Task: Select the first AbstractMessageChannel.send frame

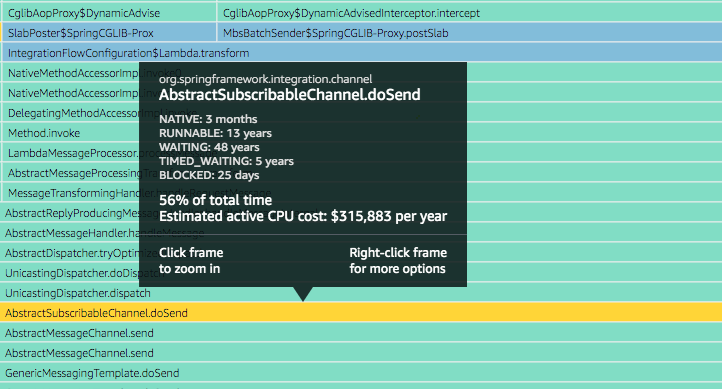Action: pyautogui.click(x=361, y=333)
